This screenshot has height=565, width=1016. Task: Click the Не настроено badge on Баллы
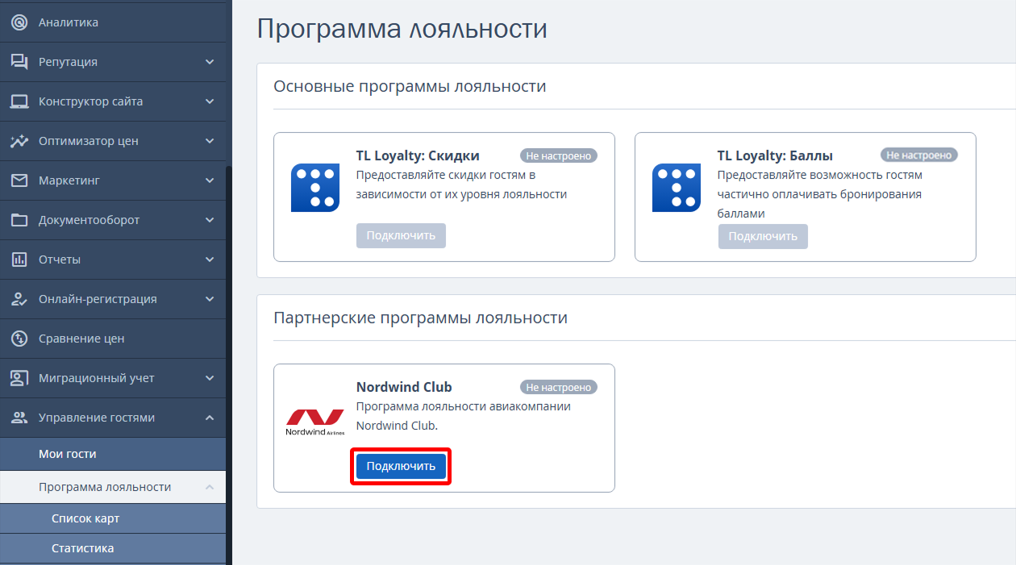[919, 156]
